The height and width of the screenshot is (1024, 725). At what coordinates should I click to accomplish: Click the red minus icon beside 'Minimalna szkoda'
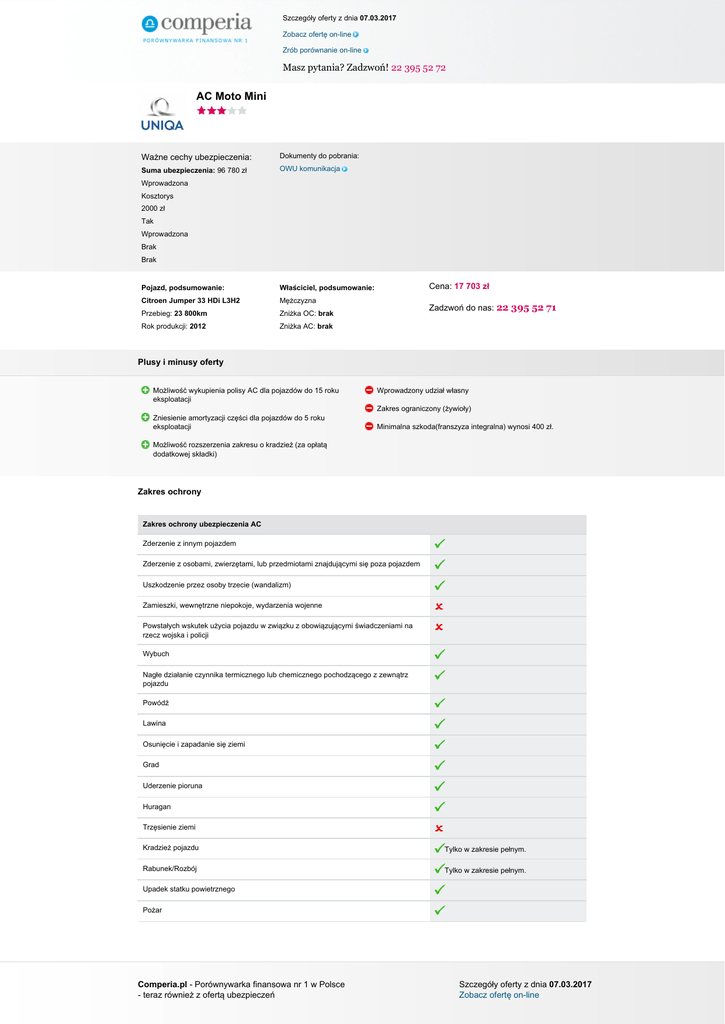pos(369,426)
